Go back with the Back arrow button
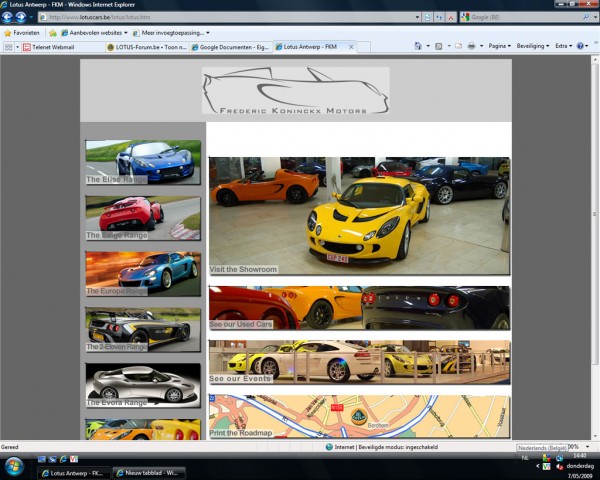Viewport: 600px width, 480px height. pyautogui.click(x=7, y=17)
